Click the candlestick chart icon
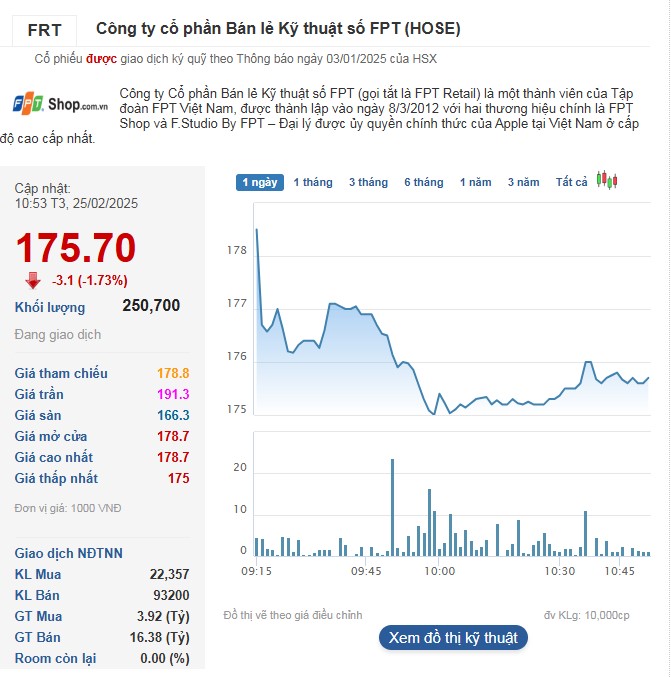Image resolution: width=671 pixels, height=677 pixels. click(x=607, y=181)
